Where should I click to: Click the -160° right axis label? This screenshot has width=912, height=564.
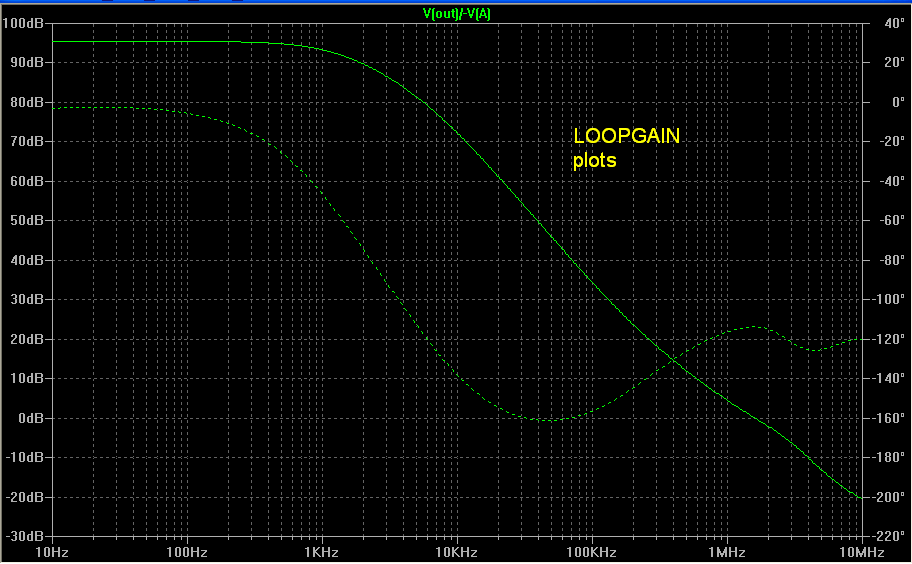[889, 418]
